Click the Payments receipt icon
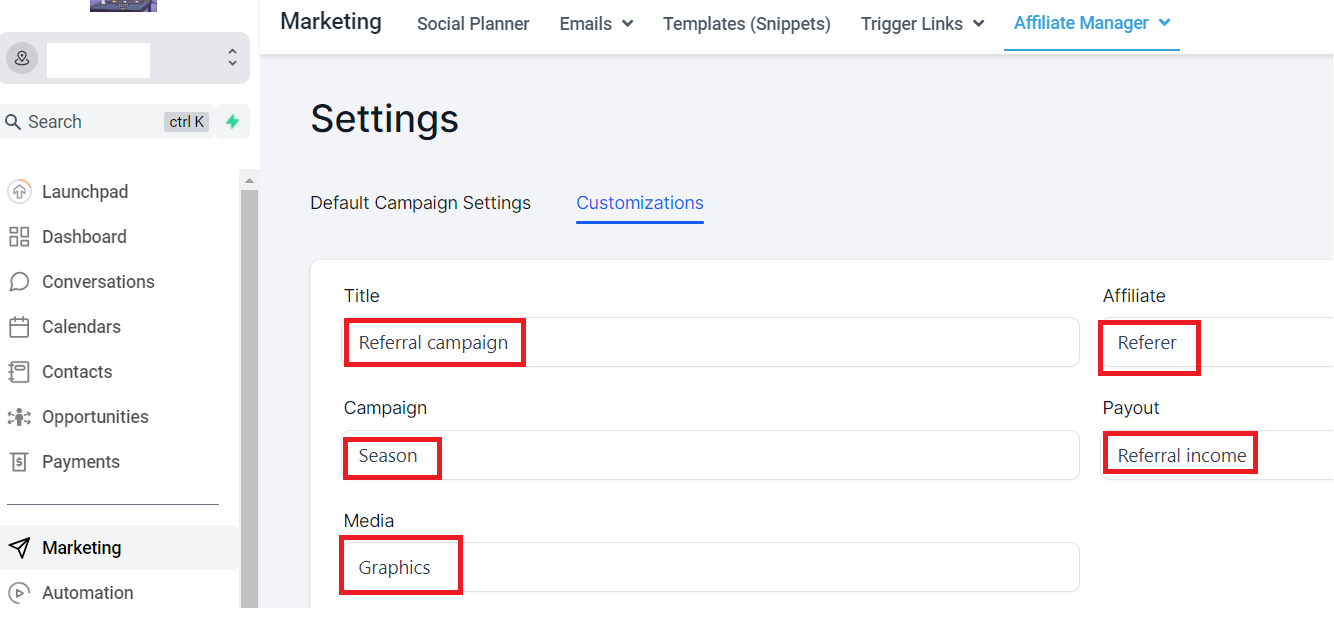 tap(19, 462)
